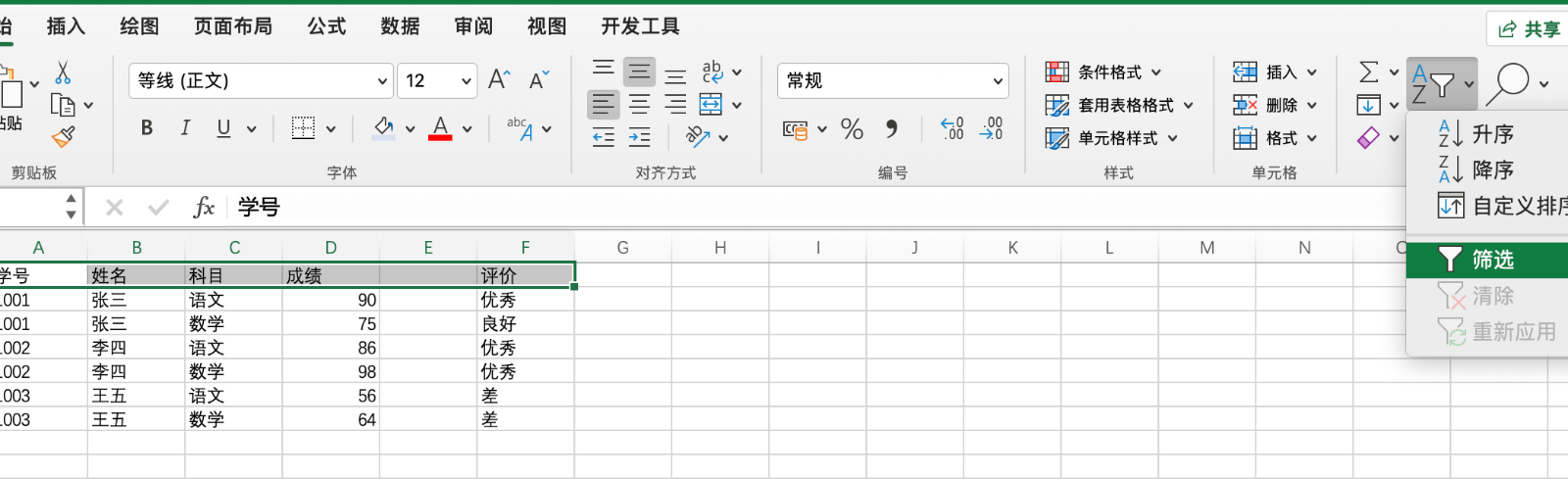Click the Clear eraser icon
The height and width of the screenshot is (479, 1568).
pos(1369,137)
